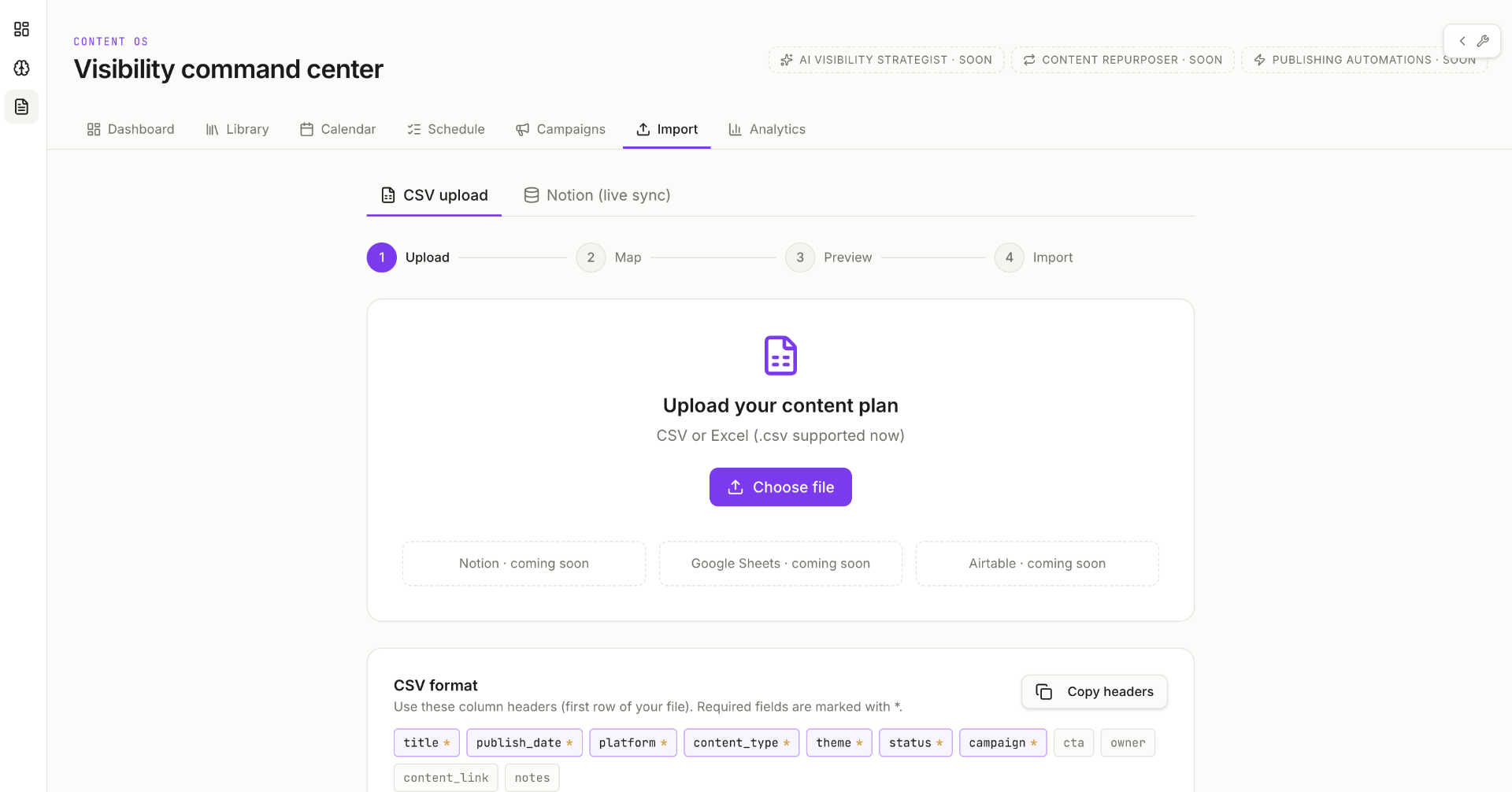Click the CONTENT OS label
This screenshot has height=792, width=1512.
(x=111, y=42)
